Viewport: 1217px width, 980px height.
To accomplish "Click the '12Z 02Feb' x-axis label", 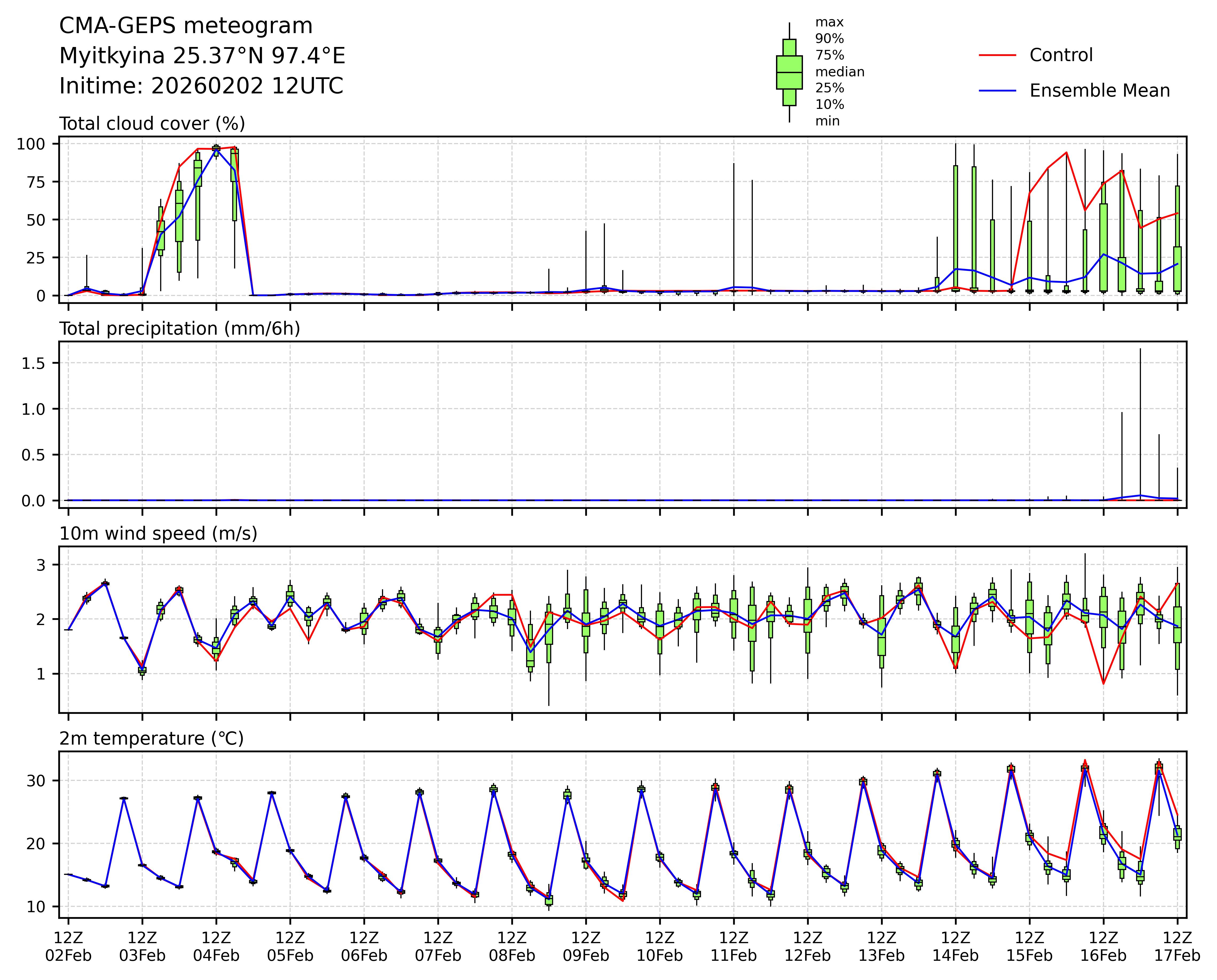I will pos(68,947).
